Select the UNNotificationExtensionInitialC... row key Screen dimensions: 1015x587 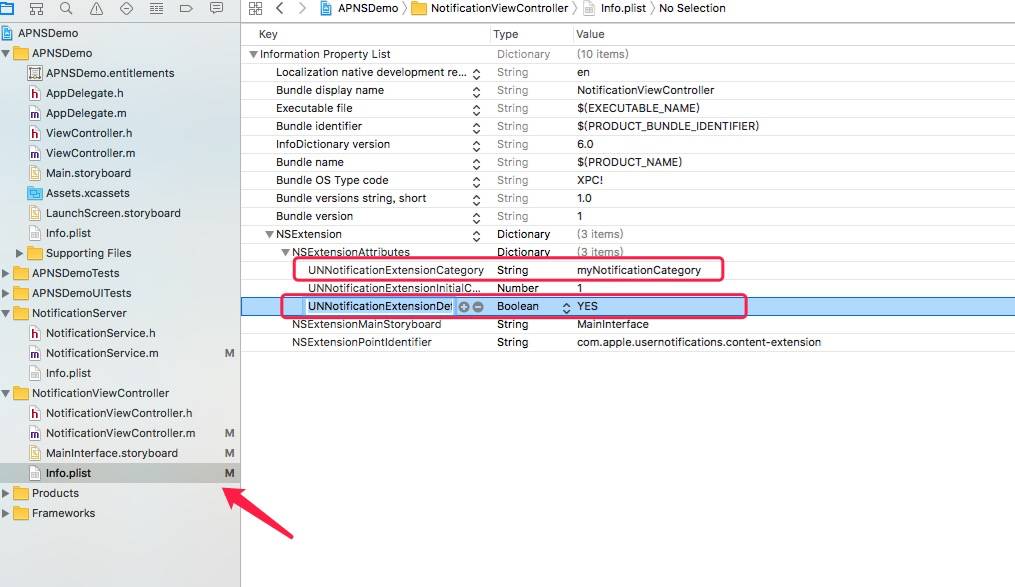(394, 288)
